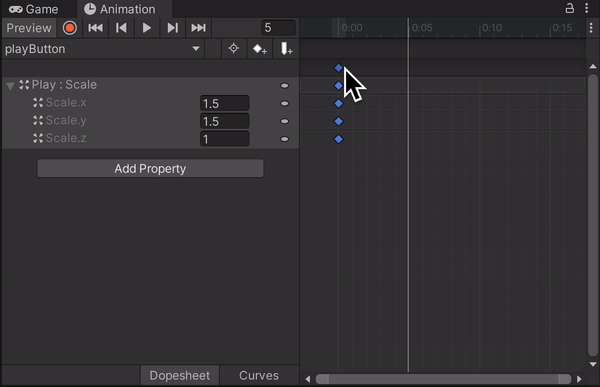Viewport: 600px width, 387px height.
Task: Open the window tab options menu
Action: point(587,8)
